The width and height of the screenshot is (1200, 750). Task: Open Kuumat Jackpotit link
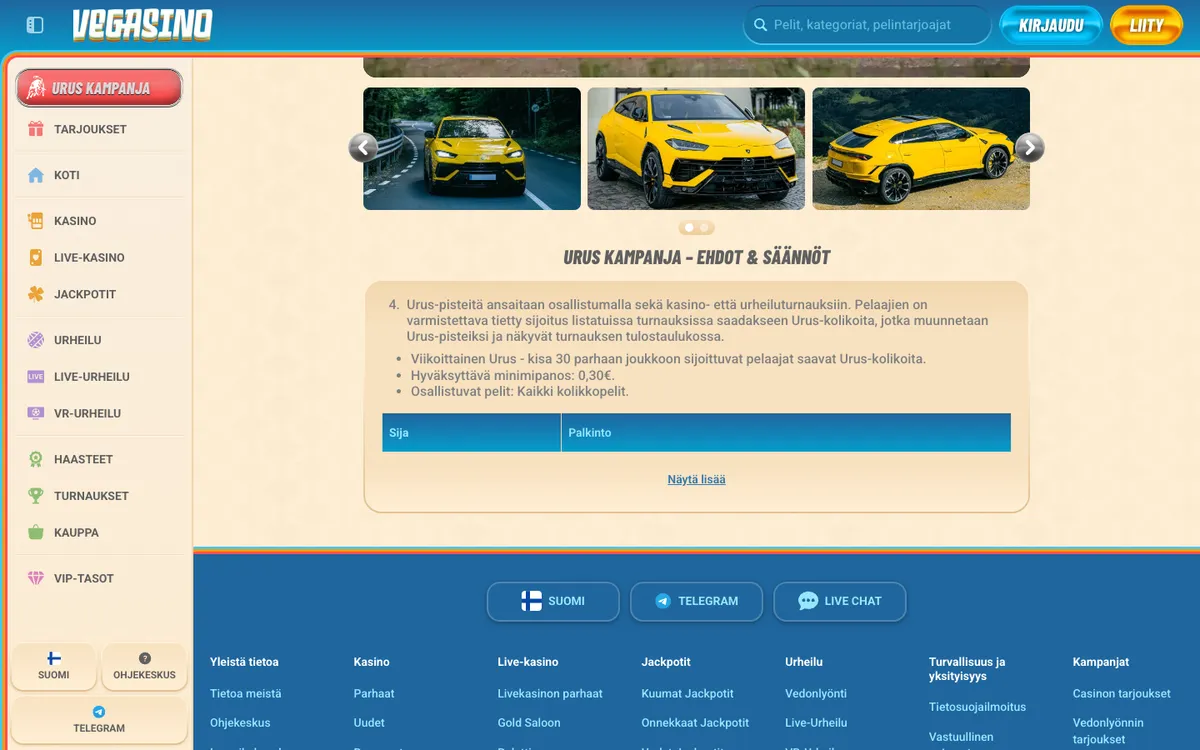pyautogui.click(x=687, y=693)
